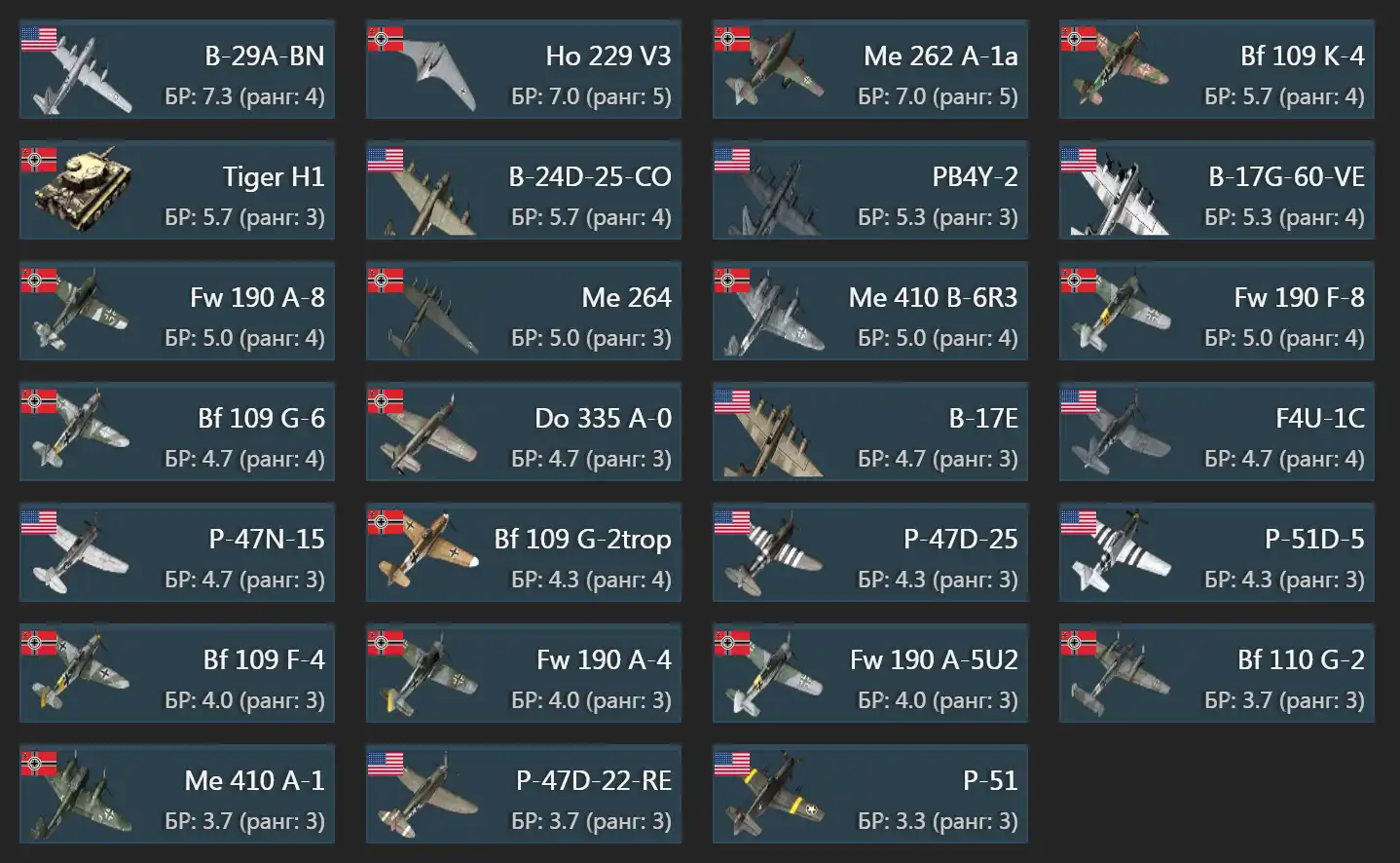Select the Me 410 A-1 card
This screenshot has height=863, width=1400.
177,794
